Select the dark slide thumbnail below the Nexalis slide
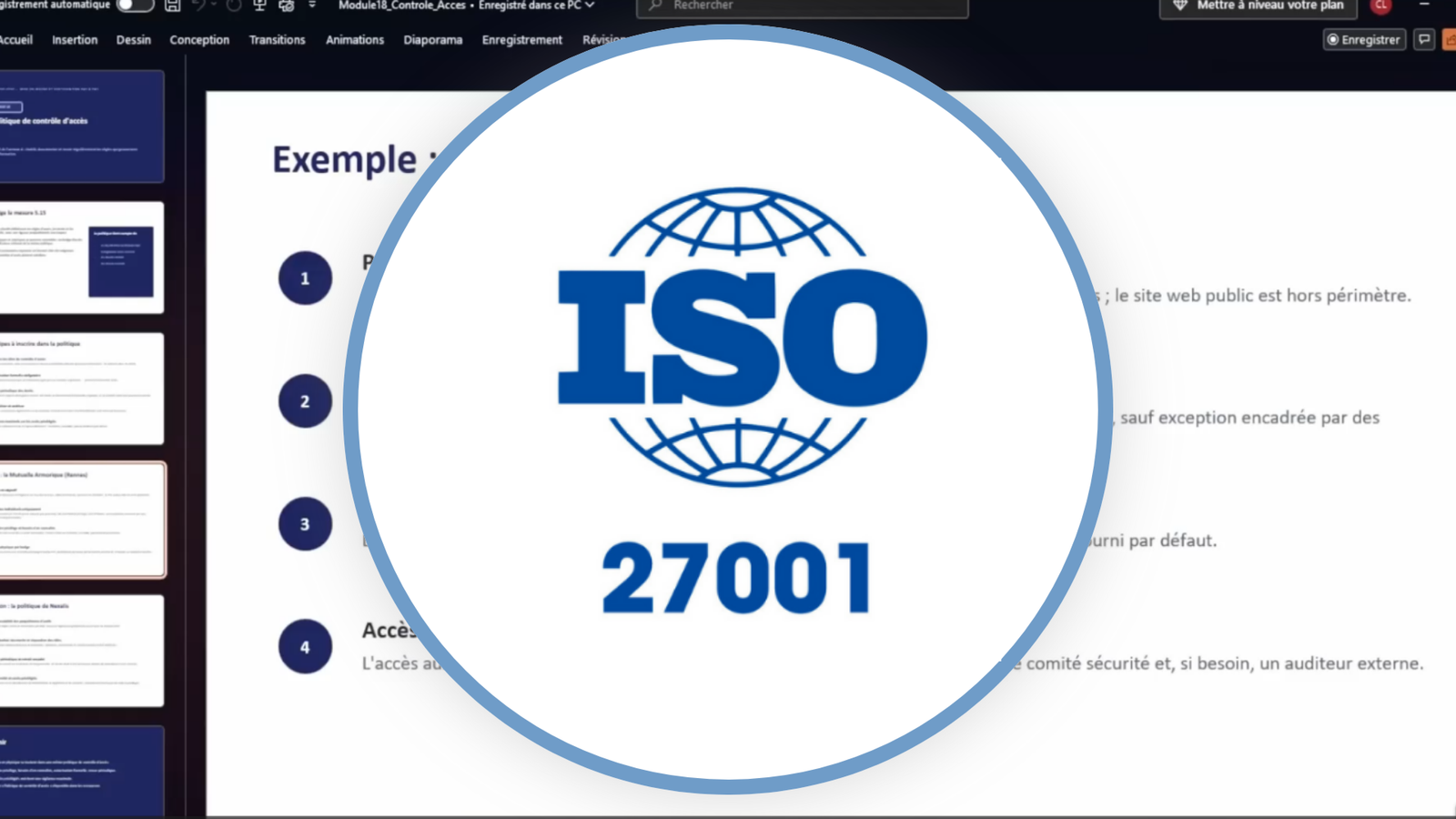1456x819 pixels. 82,772
